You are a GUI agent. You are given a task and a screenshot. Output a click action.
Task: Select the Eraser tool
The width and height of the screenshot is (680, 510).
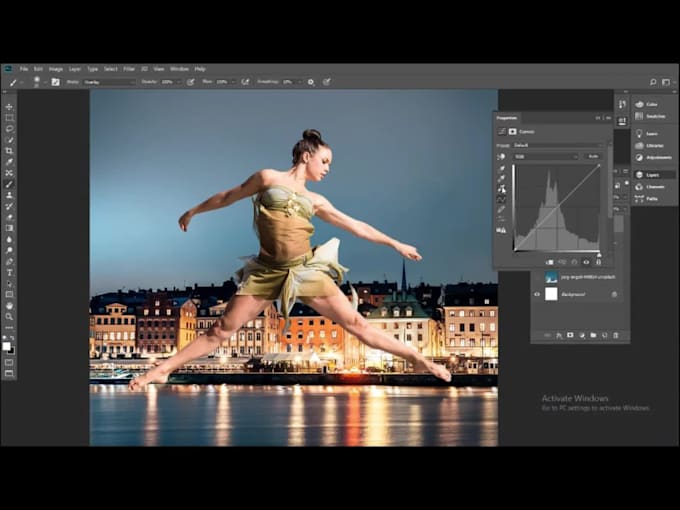(x=9, y=217)
